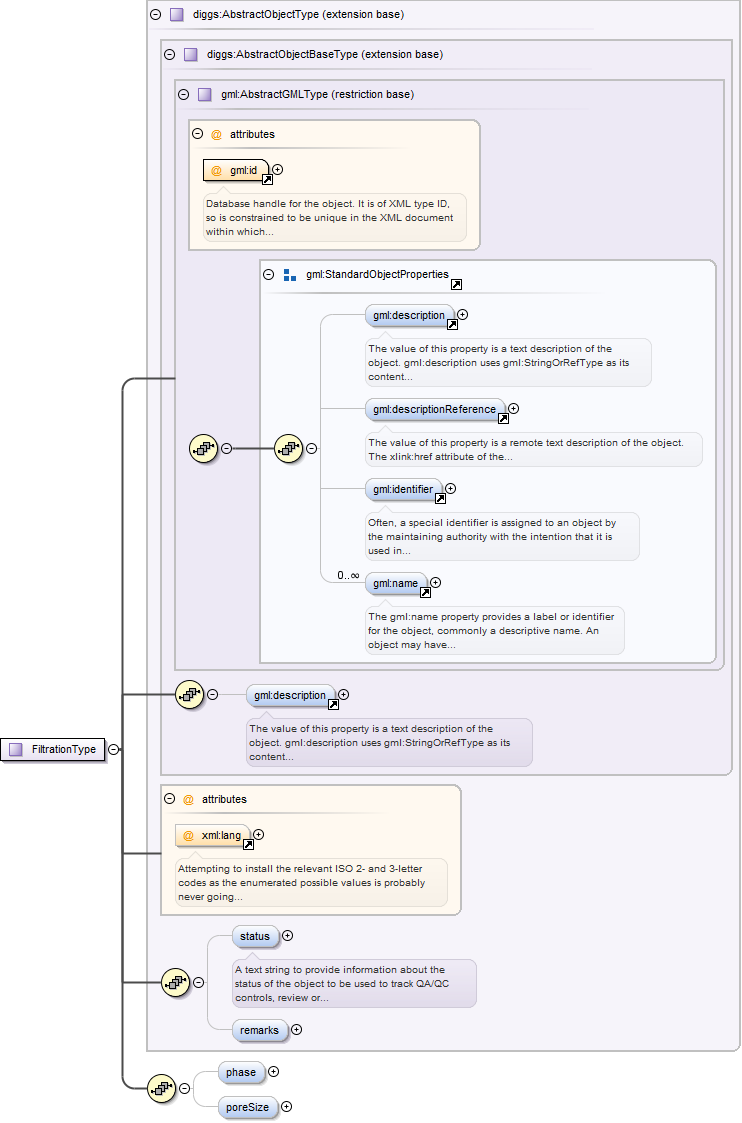This screenshot has height=1123, width=742.
Task: Click link arrow on gml:descriptionReference element
Action: [x=503, y=419]
